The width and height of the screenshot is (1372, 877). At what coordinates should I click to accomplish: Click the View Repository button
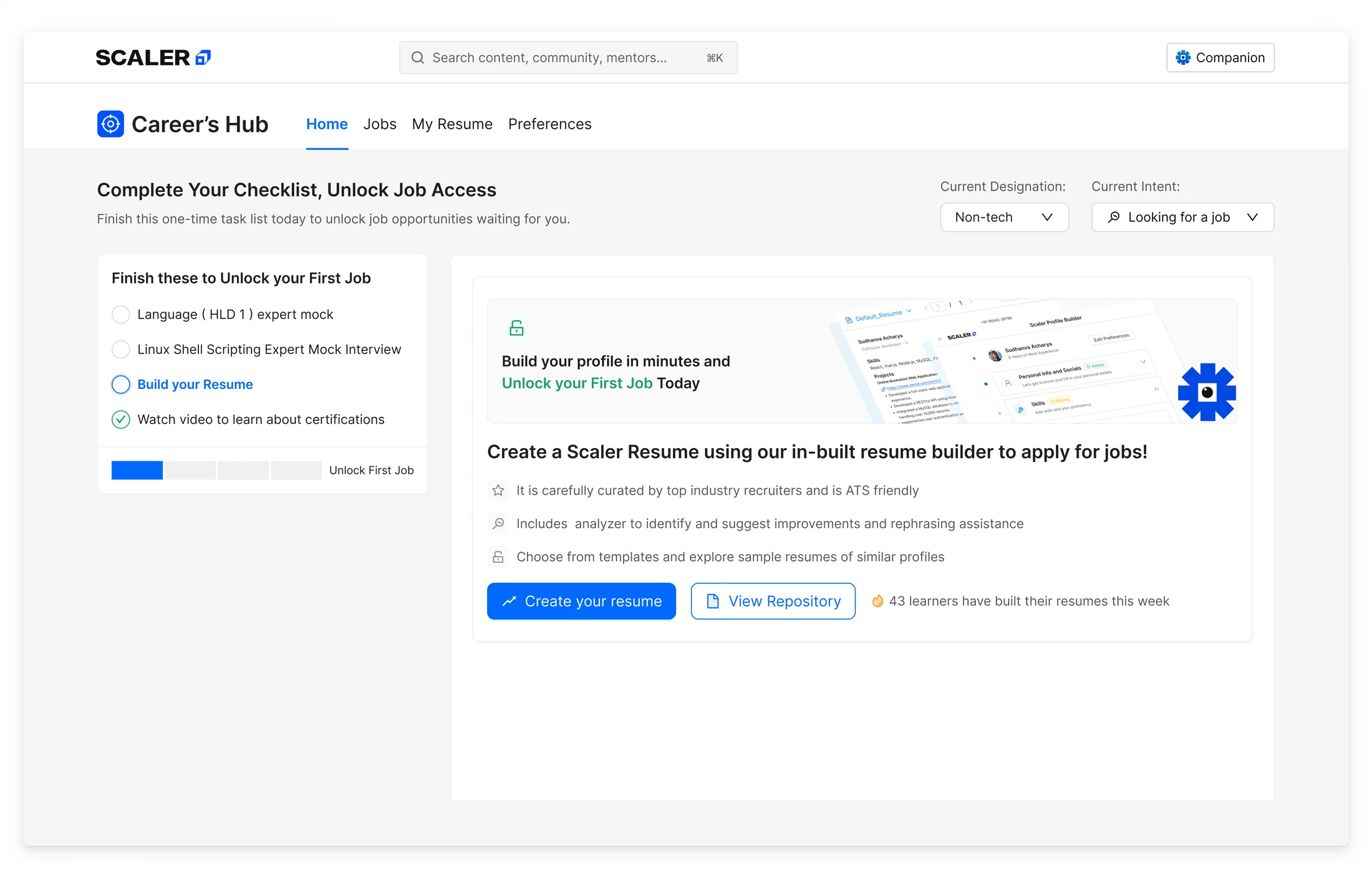coord(773,601)
